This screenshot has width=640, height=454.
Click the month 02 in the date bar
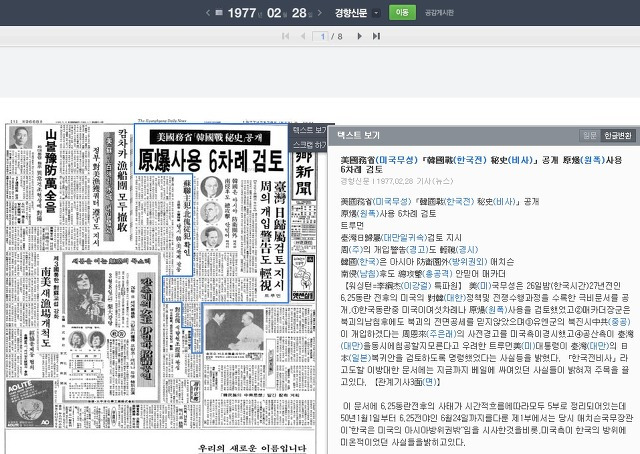pyautogui.click(x=274, y=13)
